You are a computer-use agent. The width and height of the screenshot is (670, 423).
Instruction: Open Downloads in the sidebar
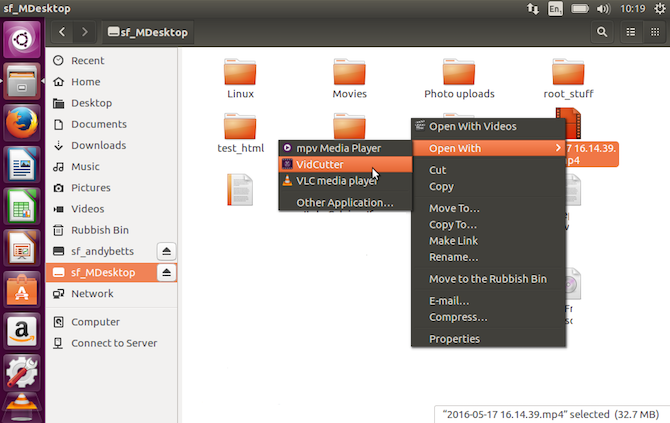point(112,145)
